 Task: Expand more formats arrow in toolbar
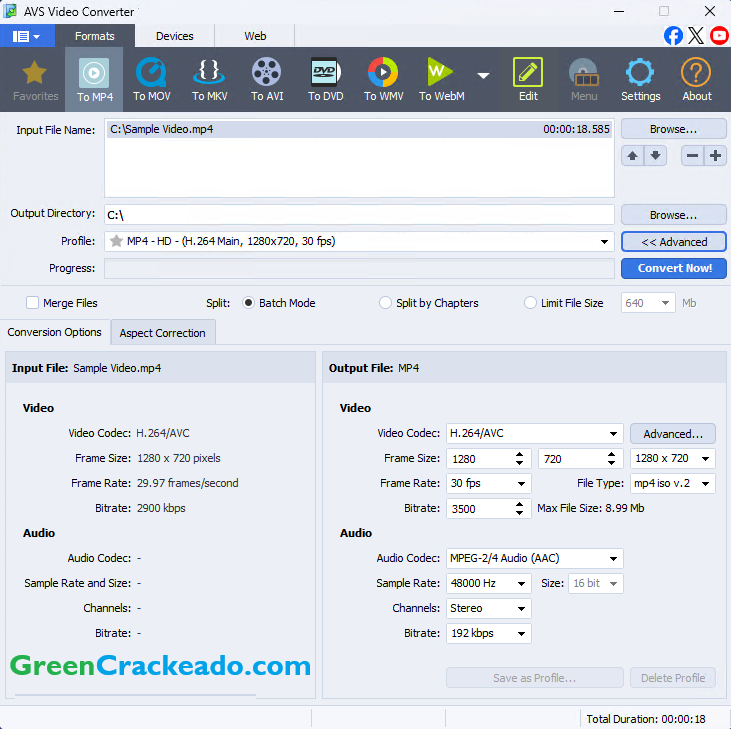click(x=483, y=76)
